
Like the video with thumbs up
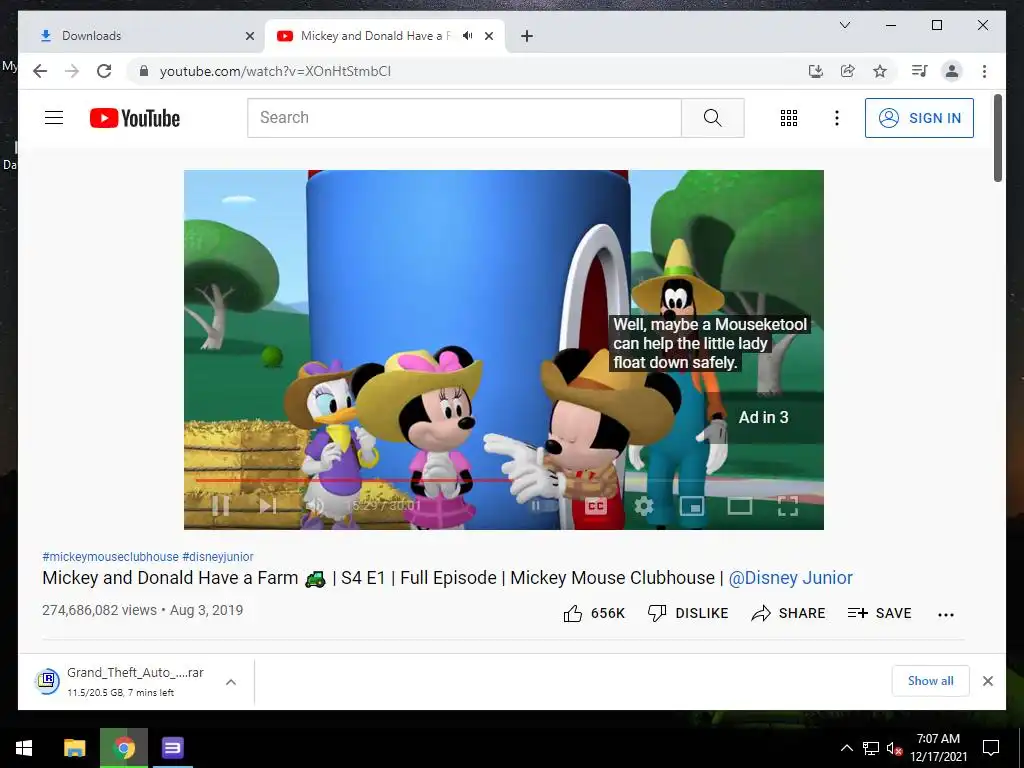pos(594,613)
